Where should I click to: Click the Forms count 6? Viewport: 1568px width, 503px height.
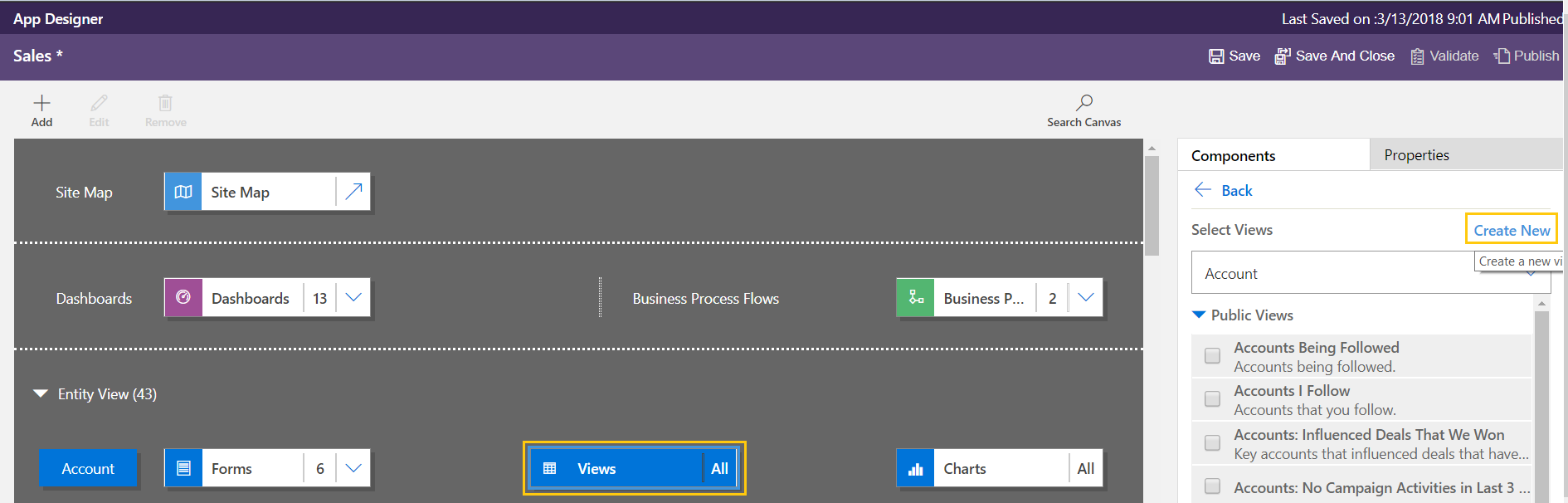pos(320,468)
